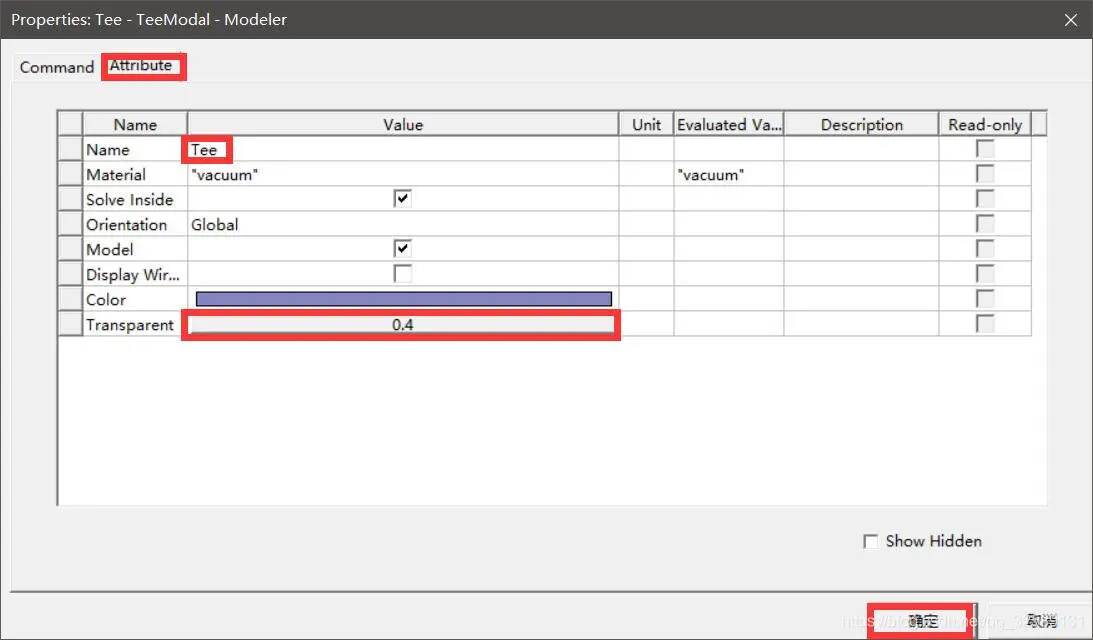This screenshot has height=640, width=1093.
Task: Check Read-only for the Material row
Action: click(x=985, y=174)
